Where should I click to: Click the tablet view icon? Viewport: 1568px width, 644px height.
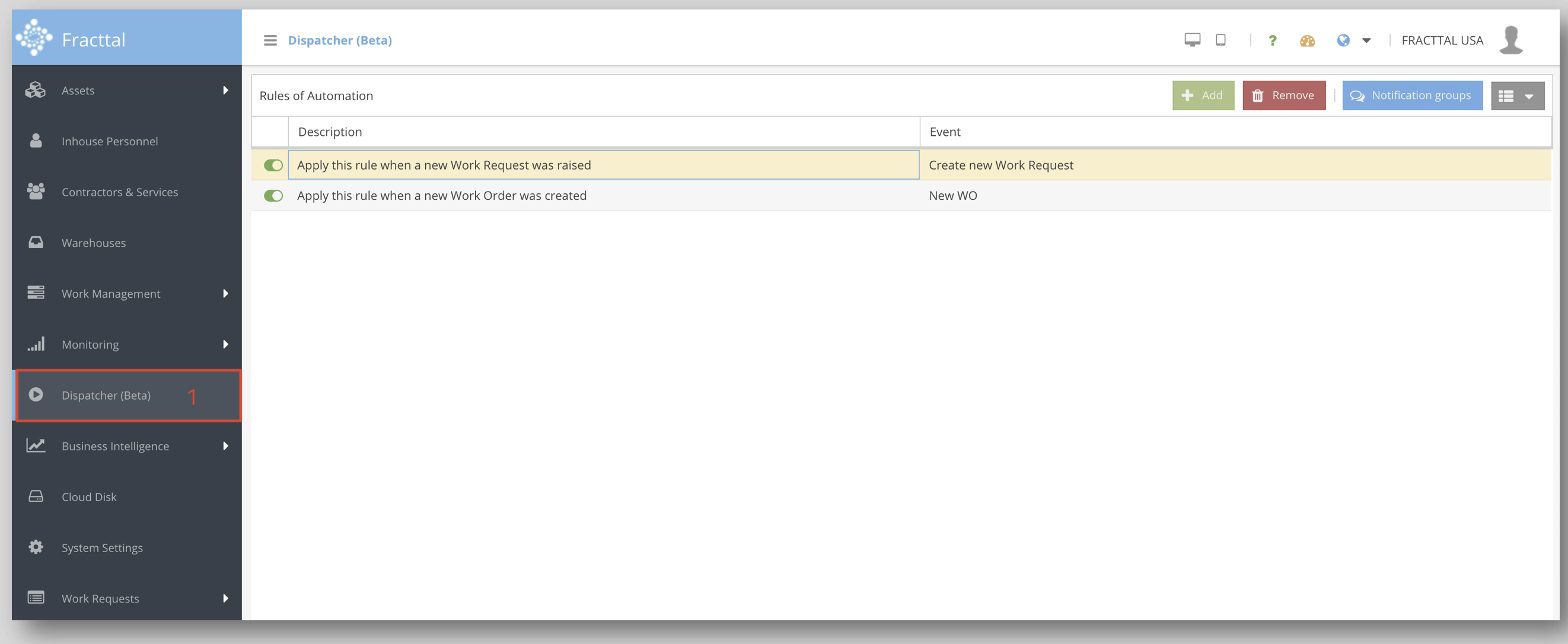click(x=1220, y=40)
